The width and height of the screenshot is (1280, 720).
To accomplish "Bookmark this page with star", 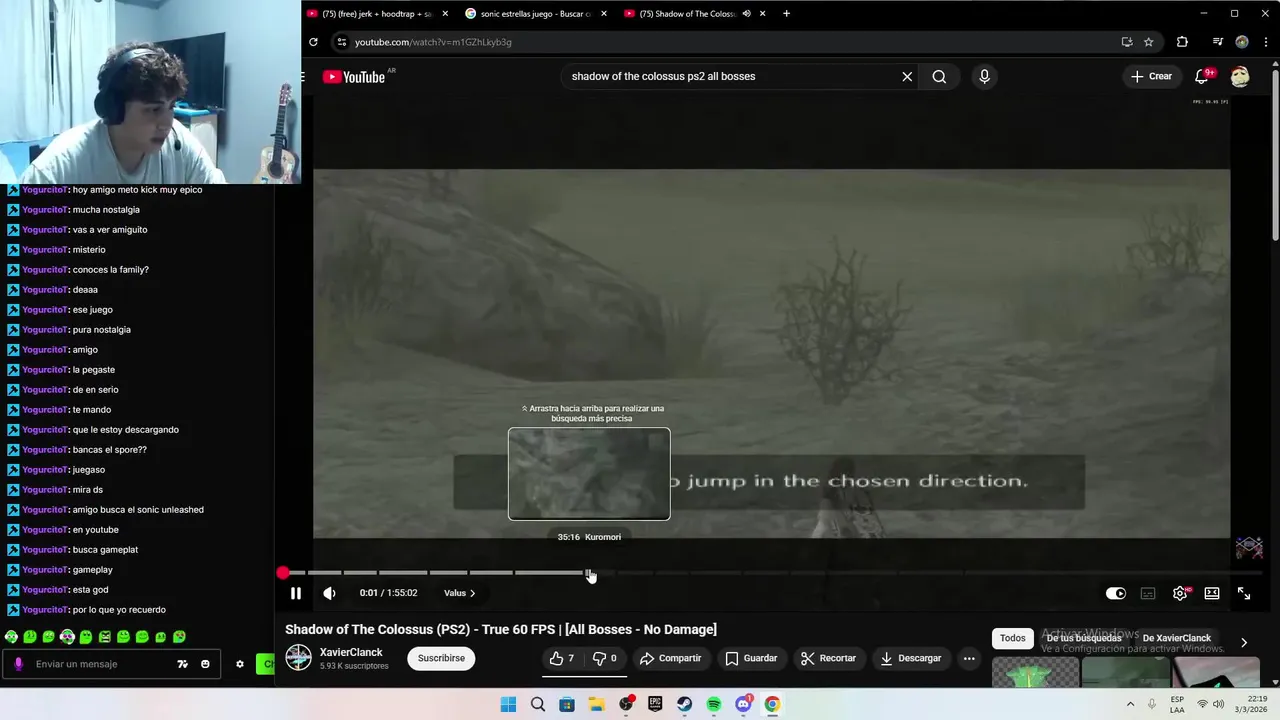I will [1149, 42].
